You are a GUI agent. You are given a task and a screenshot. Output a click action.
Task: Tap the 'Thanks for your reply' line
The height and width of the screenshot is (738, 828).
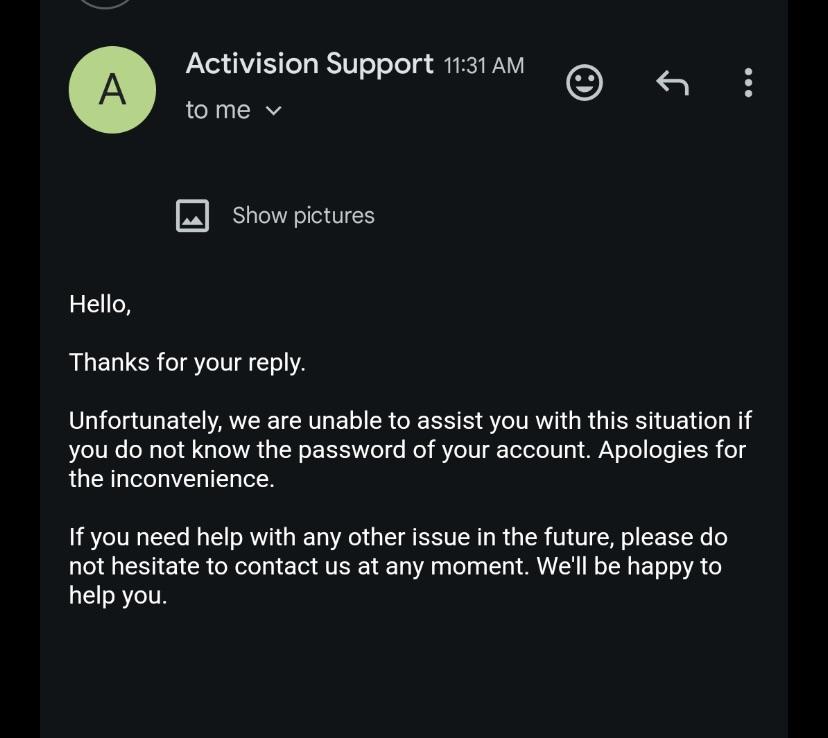(x=186, y=362)
